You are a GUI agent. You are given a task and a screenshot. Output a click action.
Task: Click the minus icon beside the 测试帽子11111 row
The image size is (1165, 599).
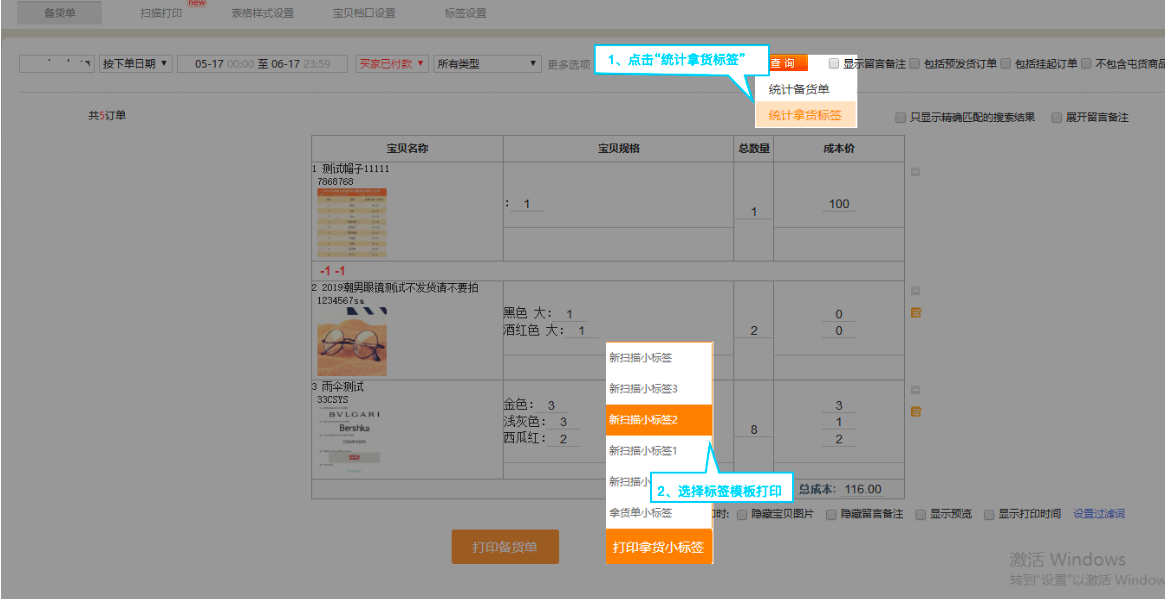point(915,172)
